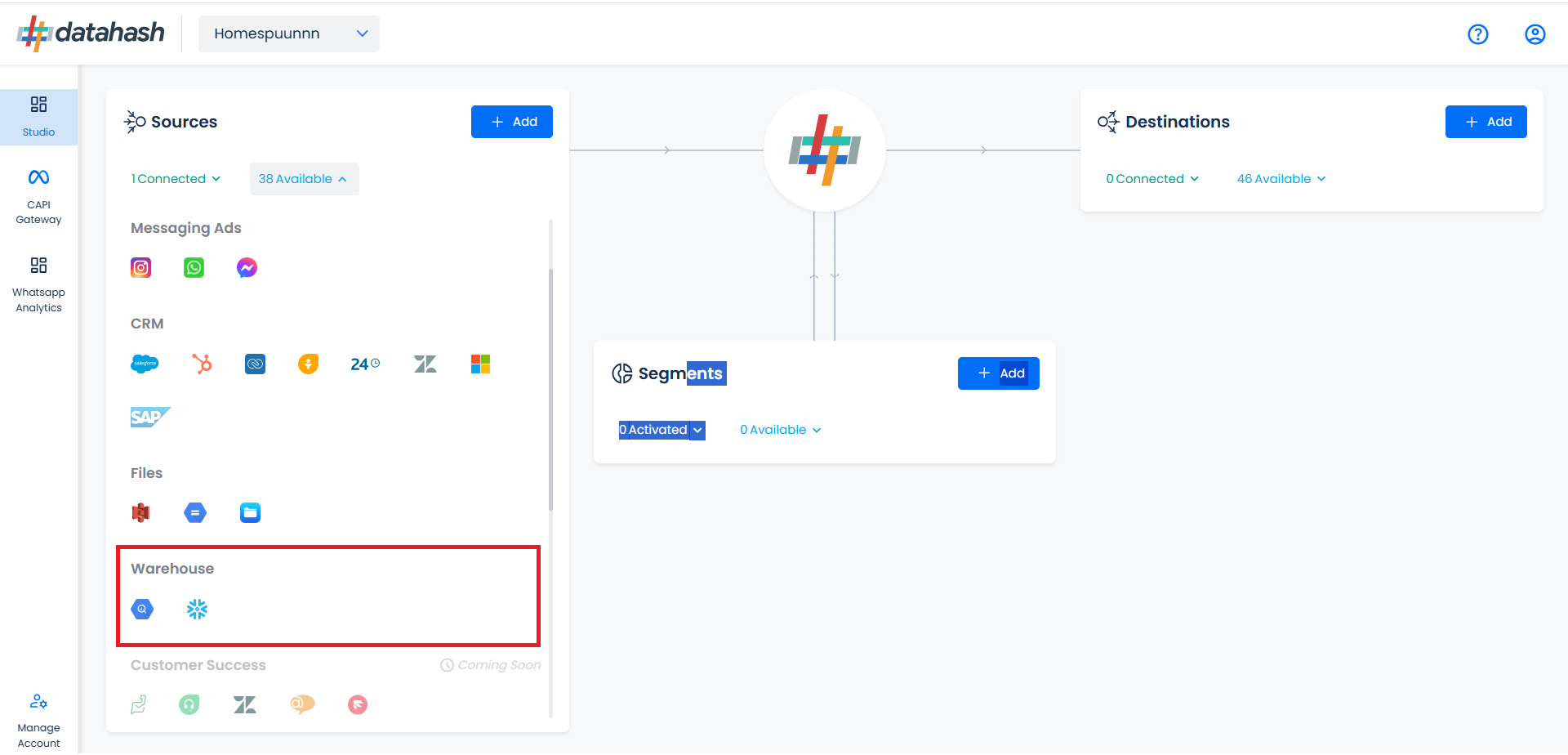The image size is (1568, 755).
Task: Click the Files section heading
Action: point(147,473)
